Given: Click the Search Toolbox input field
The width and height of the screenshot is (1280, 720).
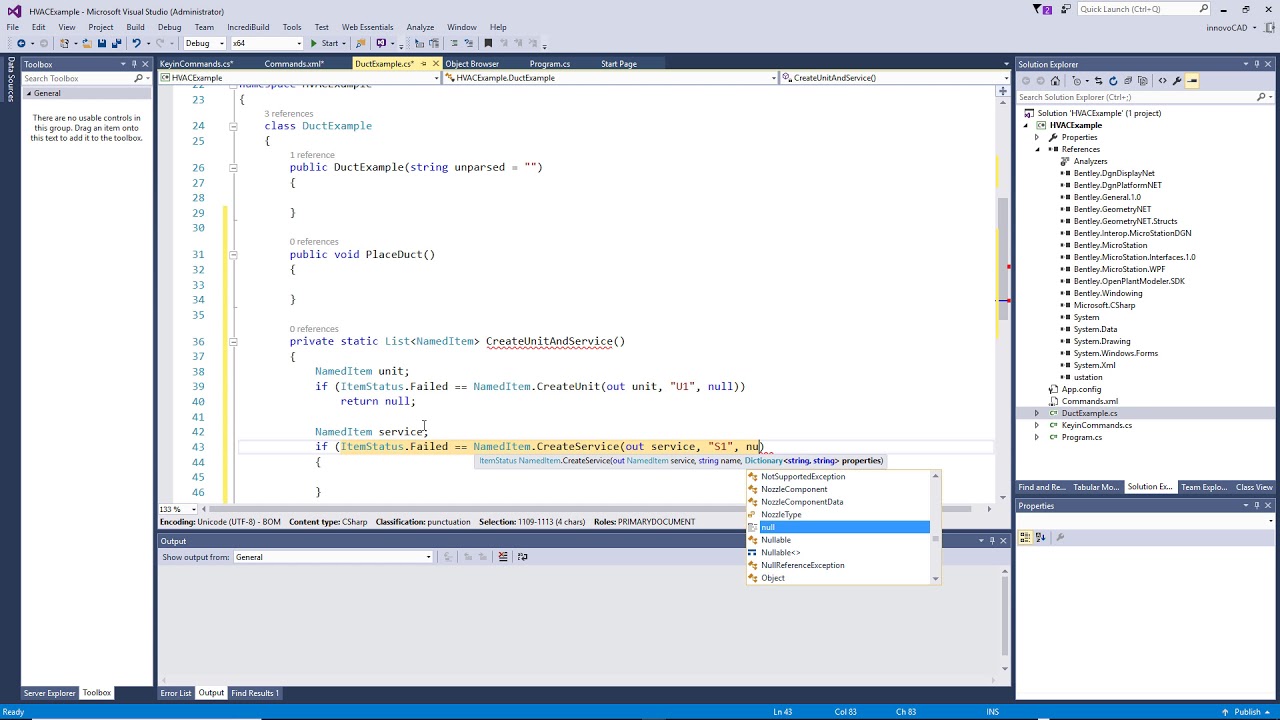Looking at the screenshot, I should [76, 78].
